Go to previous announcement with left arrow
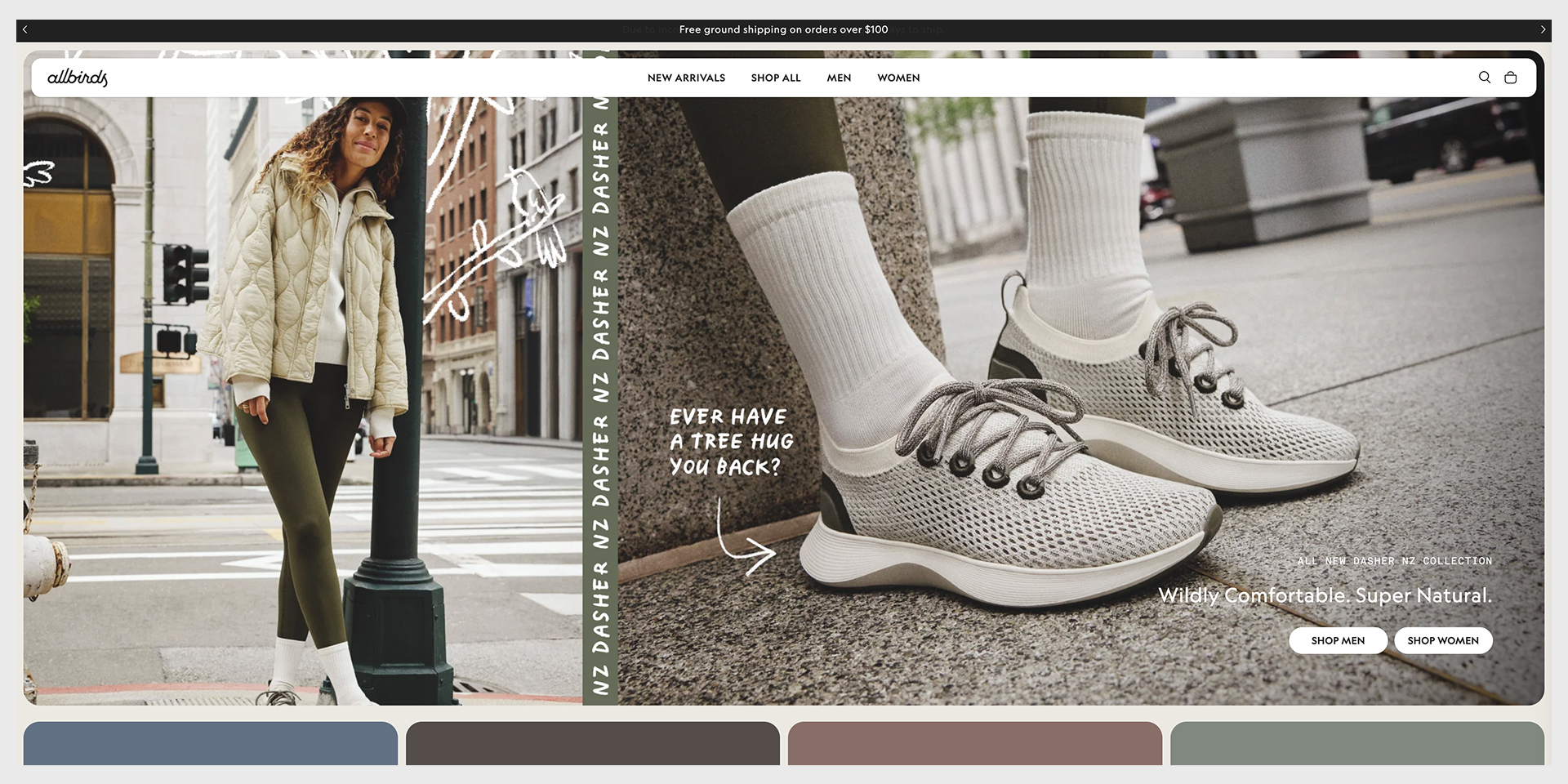1568x784 pixels. pyautogui.click(x=25, y=29)
